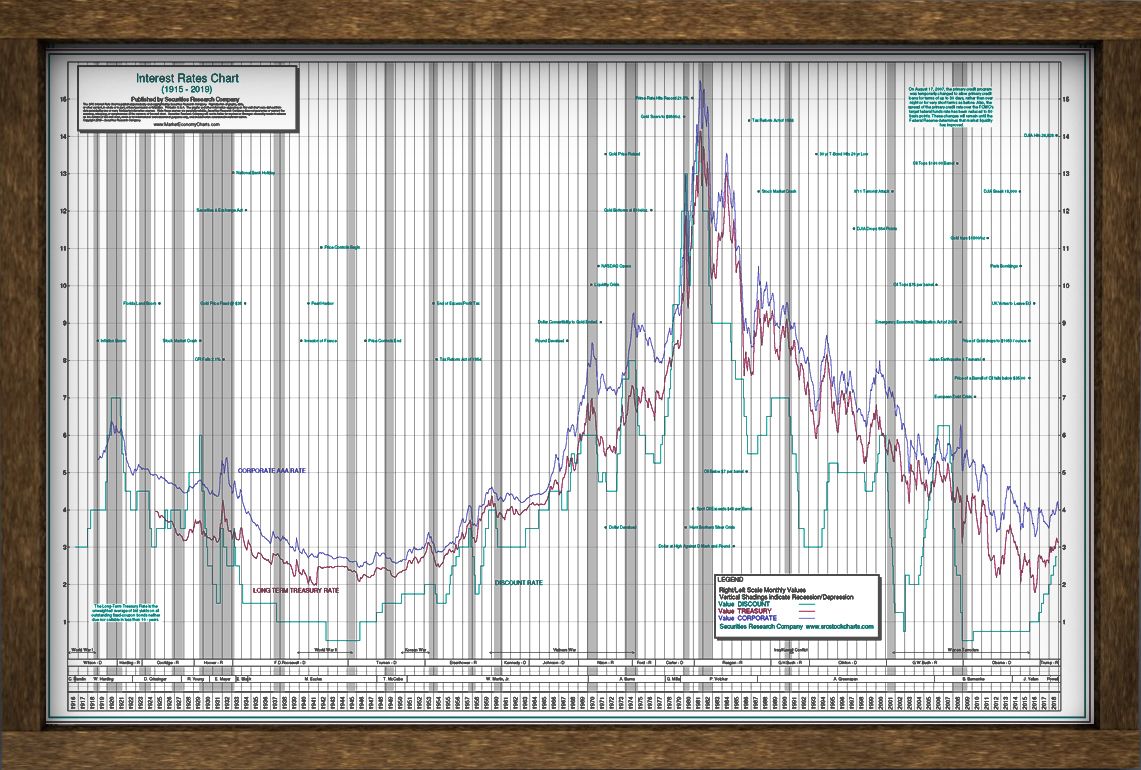Click the 'DISCOUNT RATE' line label
Viewport: 1141px width, 770px height.
(x=519, y=583)
